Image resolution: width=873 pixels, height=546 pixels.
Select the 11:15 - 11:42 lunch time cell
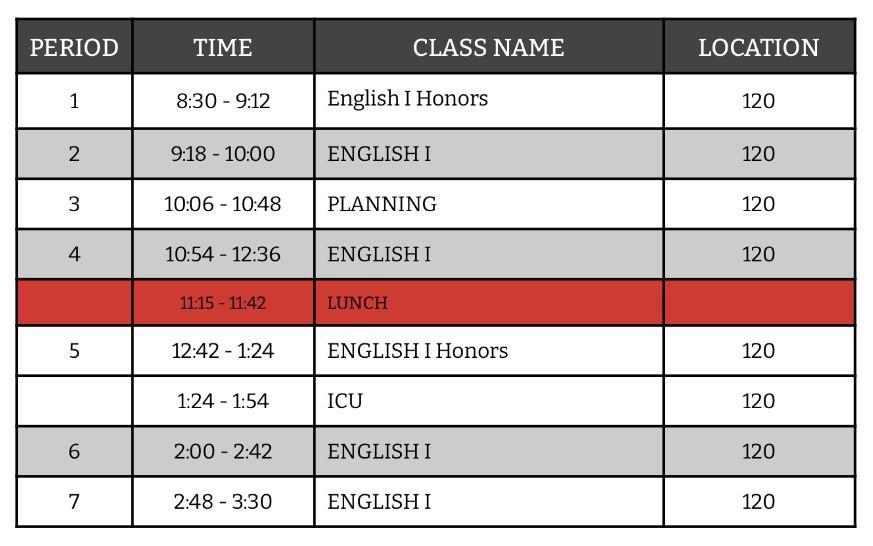tap(223, 303)
